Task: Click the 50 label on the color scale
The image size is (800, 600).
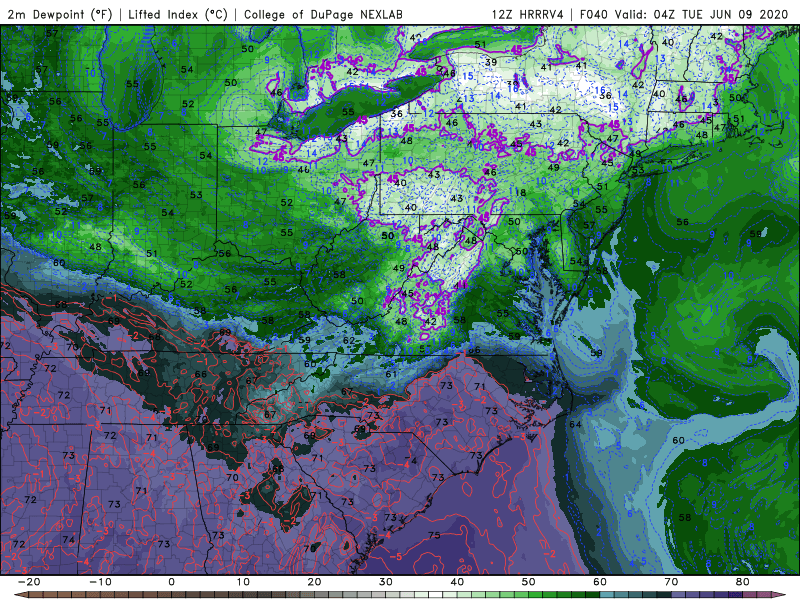Action: click(x=529, y=582)
